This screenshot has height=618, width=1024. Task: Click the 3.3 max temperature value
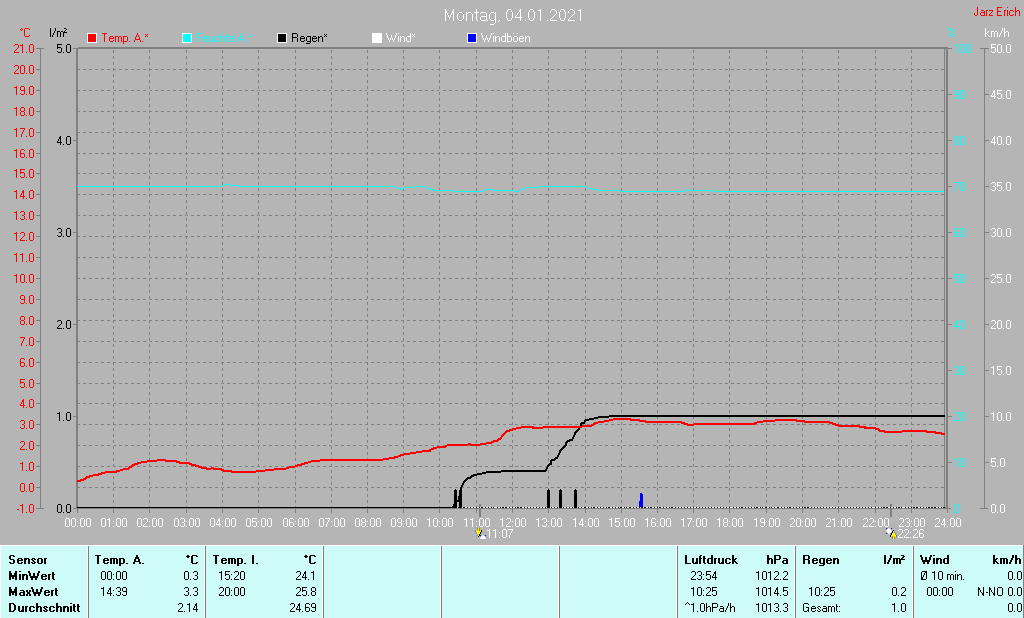tap(191, 592)
